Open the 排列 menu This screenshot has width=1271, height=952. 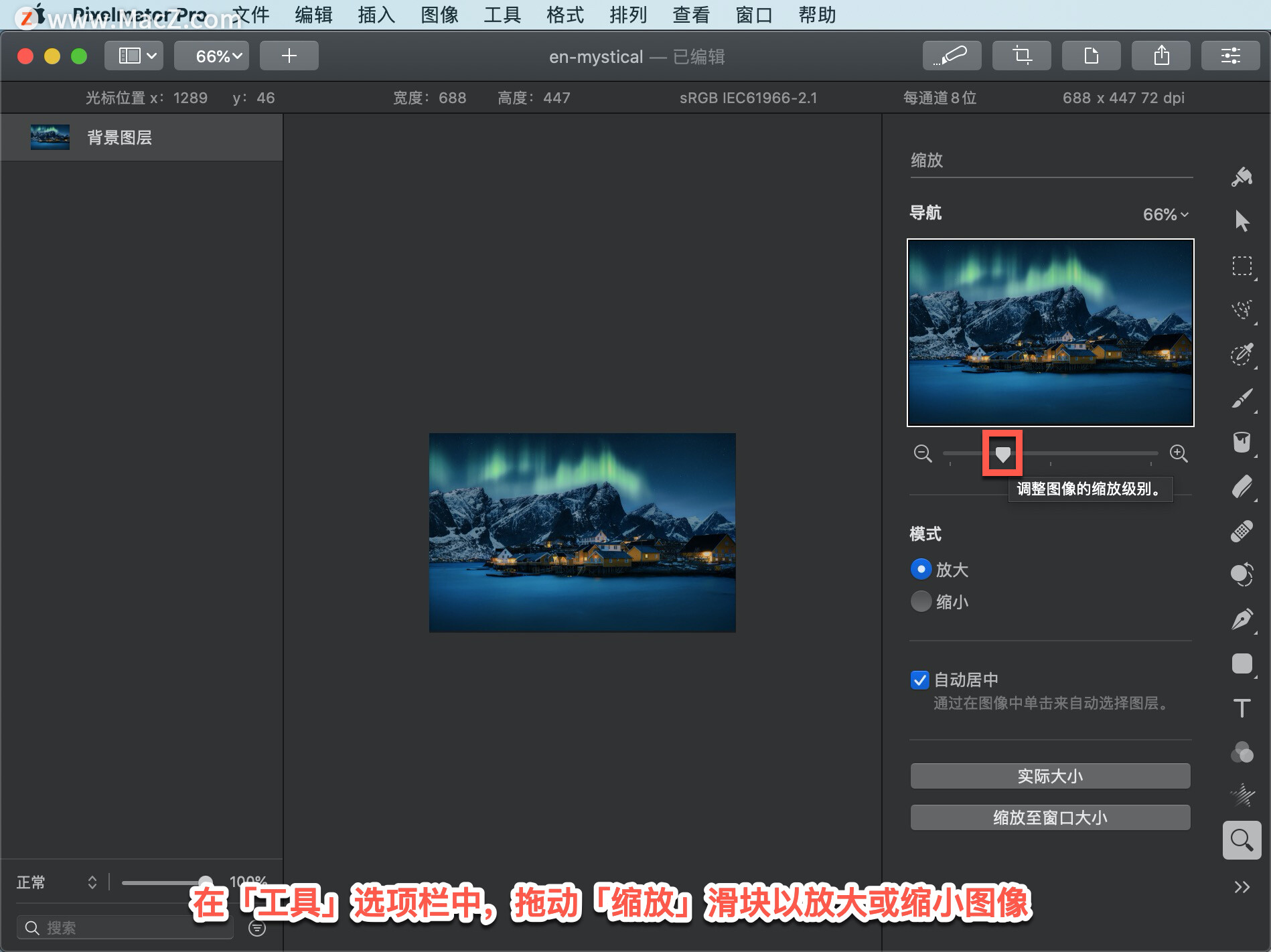click(x=628, y=15)
